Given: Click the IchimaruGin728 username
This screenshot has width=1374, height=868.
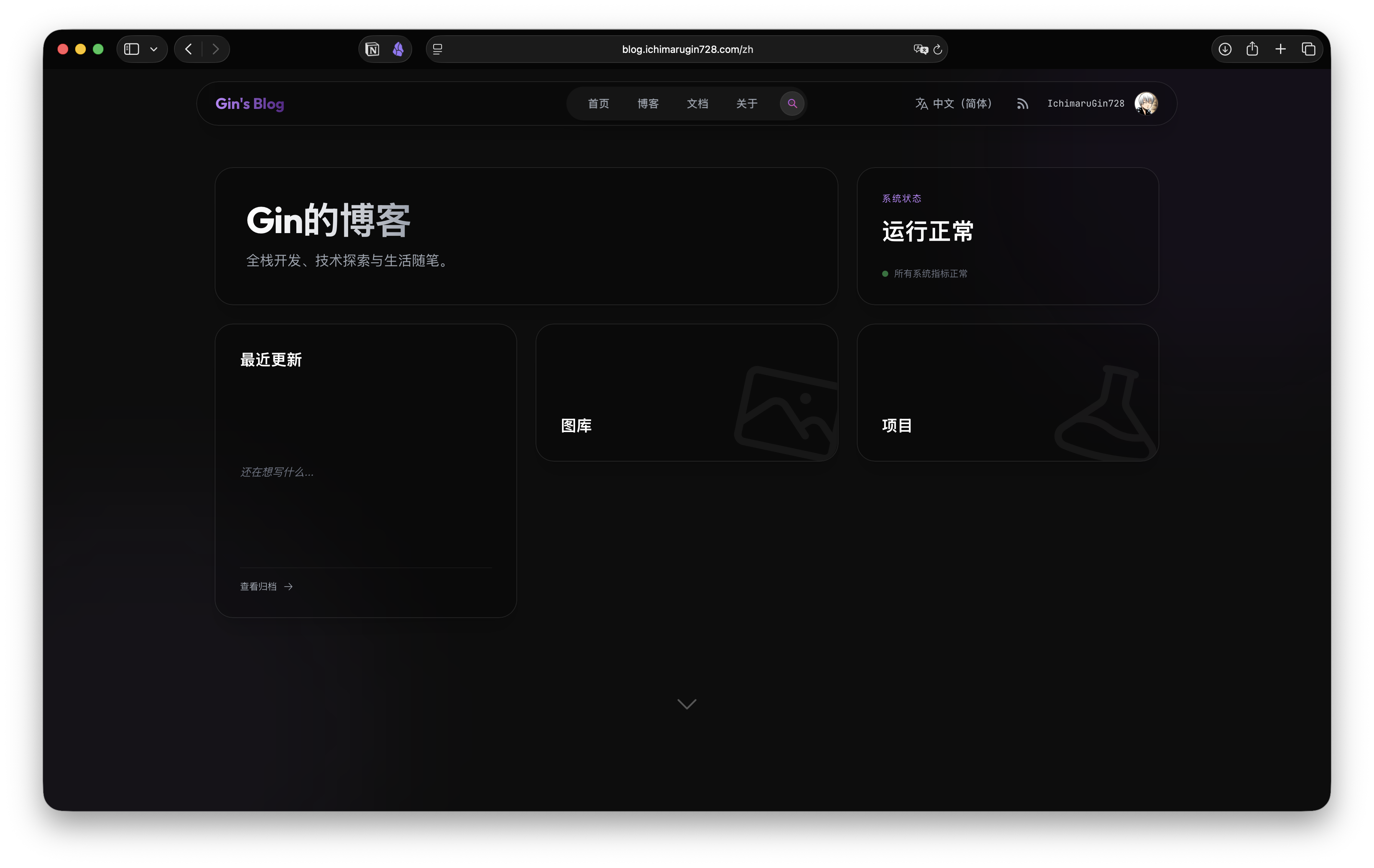Looking at the screenshot, I should click(1086, 103).
